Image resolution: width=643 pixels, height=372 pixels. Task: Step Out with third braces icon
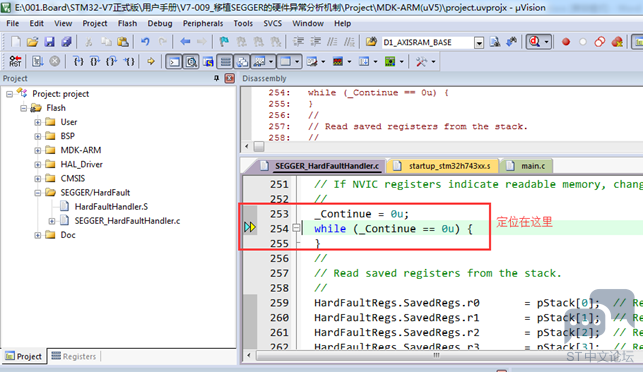(112, 62)
